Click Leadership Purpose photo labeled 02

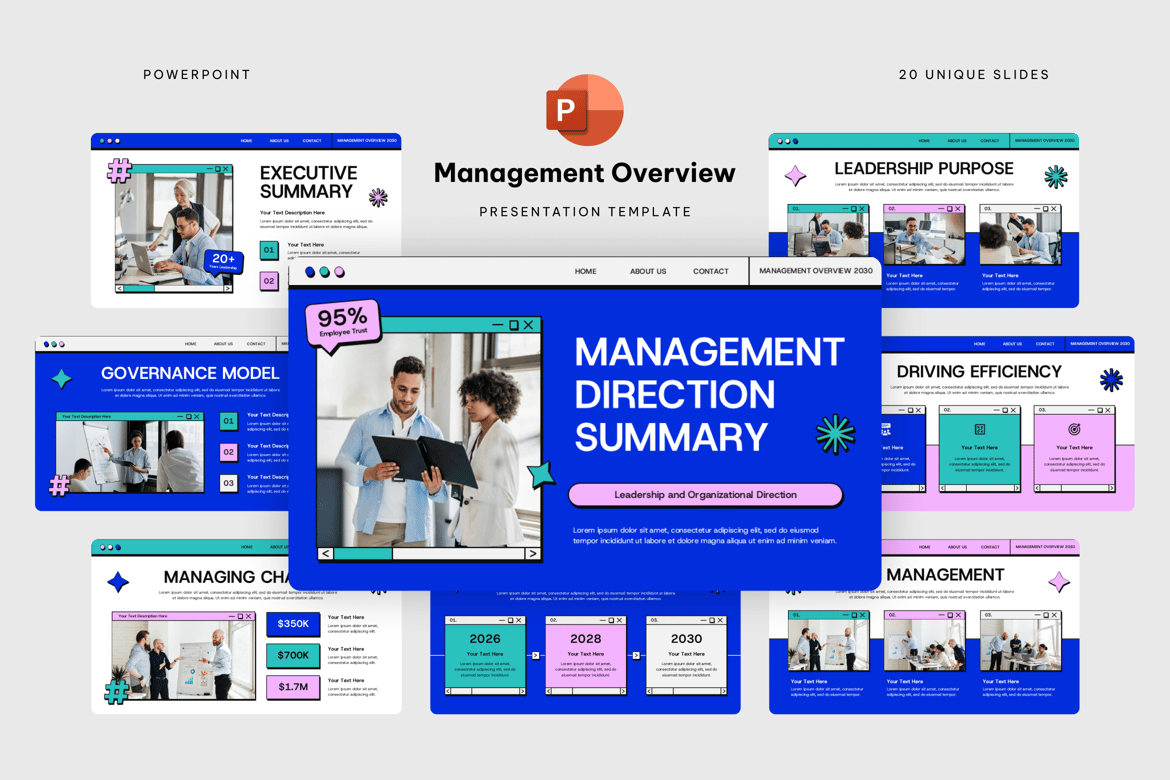click(x=924, y=238)
